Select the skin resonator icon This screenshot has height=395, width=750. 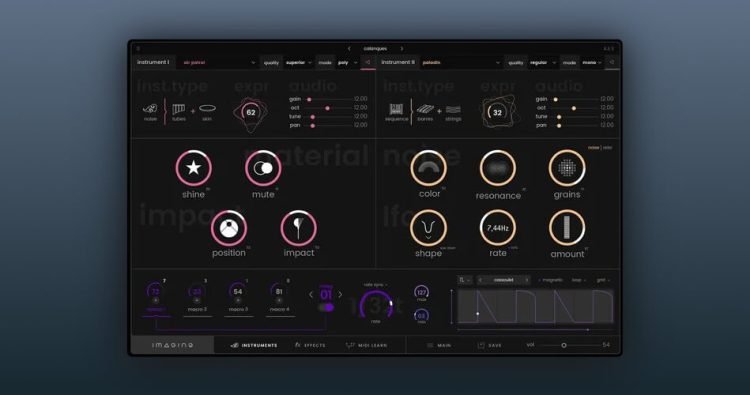(207, 108)
